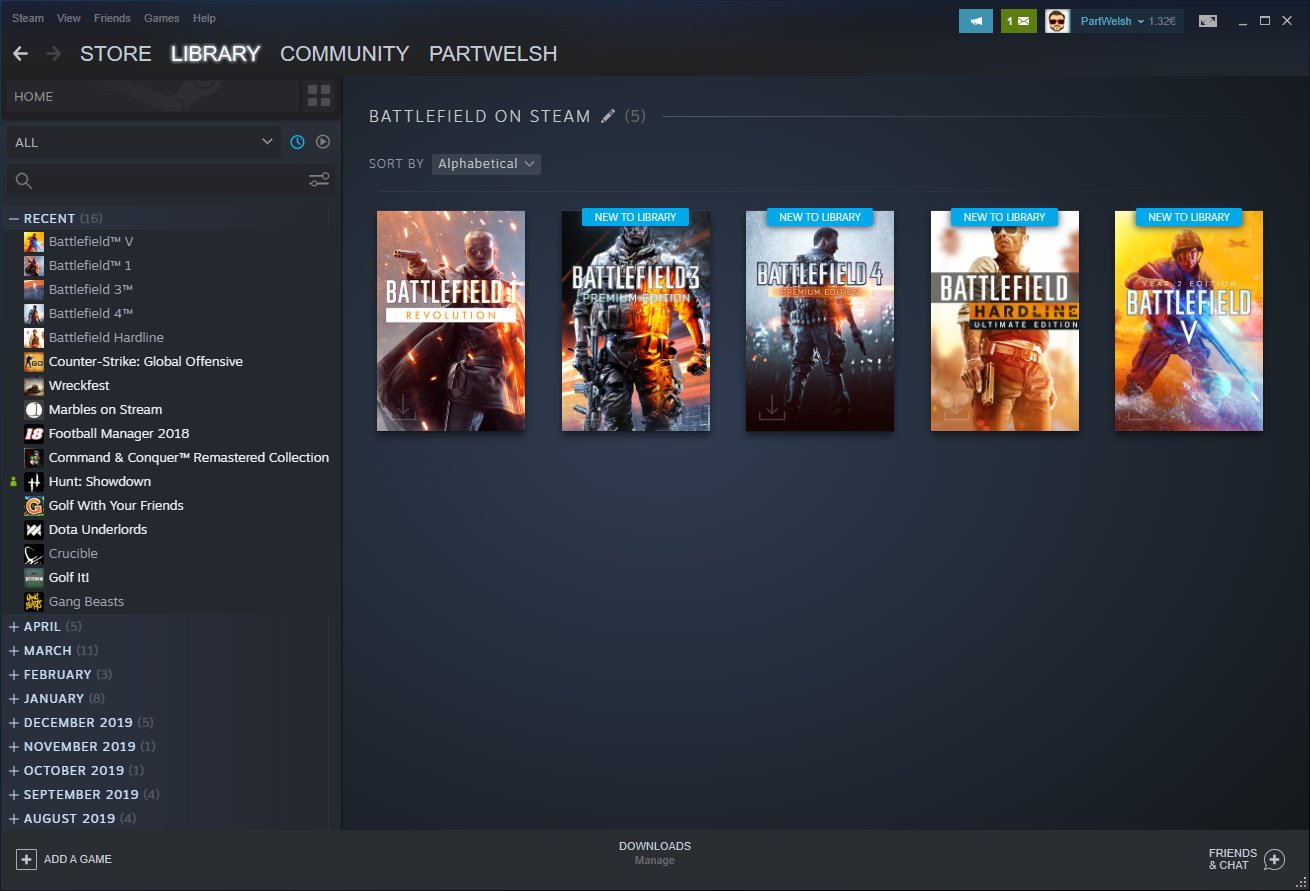This screenshot has height=891, width=1310.
Task: Click Golf It! game icon
Action: tap(34, 577)
